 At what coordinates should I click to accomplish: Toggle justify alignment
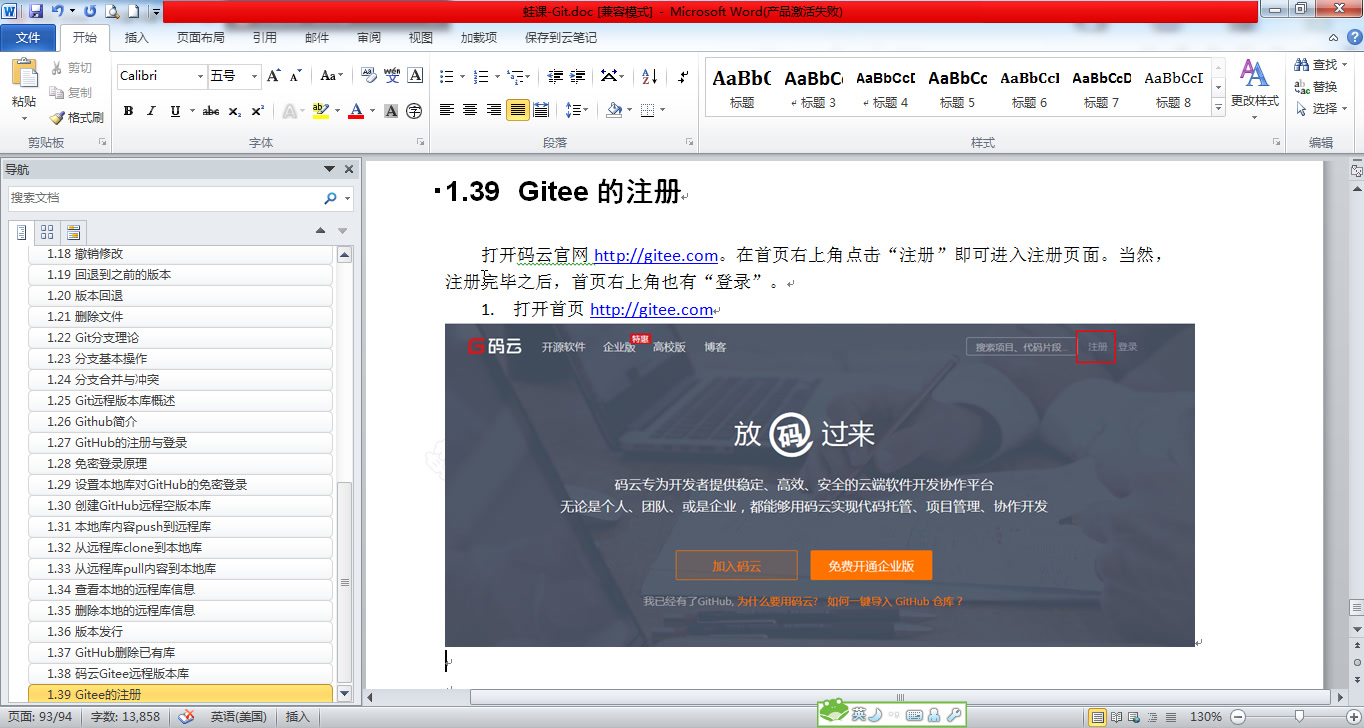517,110
